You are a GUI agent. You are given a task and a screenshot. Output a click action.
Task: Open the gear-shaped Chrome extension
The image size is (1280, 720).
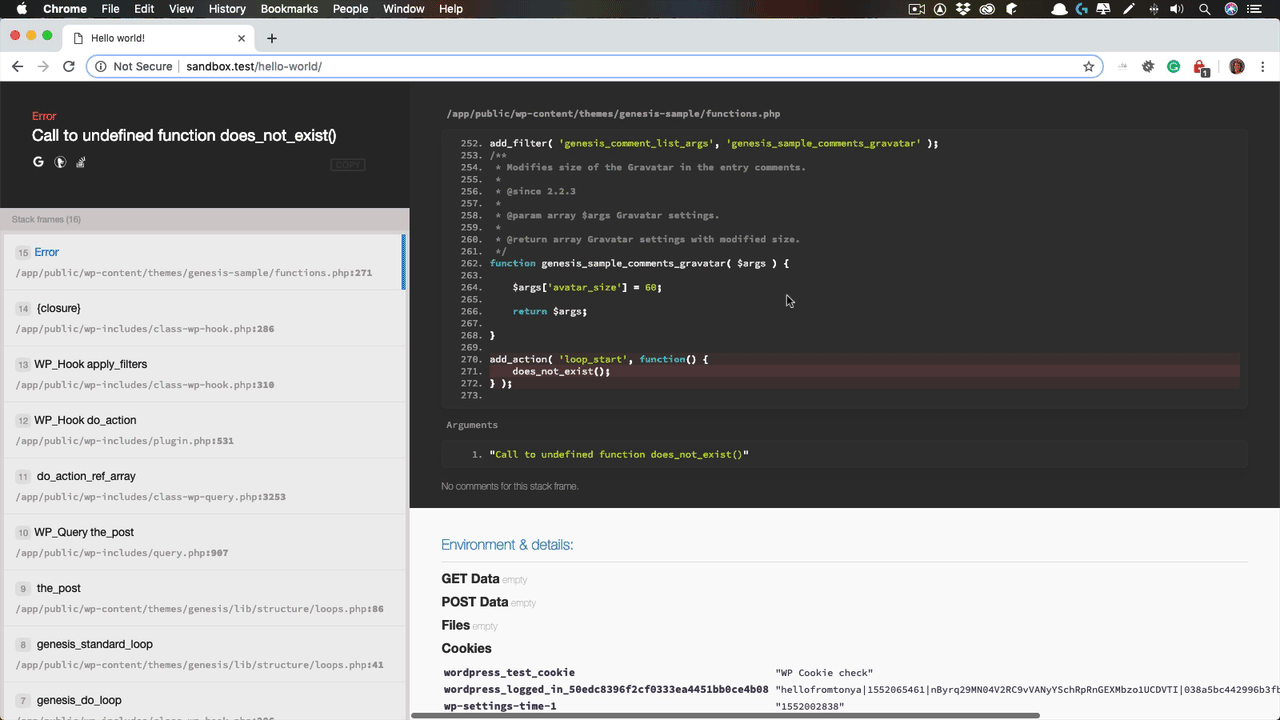point(1148,66)
